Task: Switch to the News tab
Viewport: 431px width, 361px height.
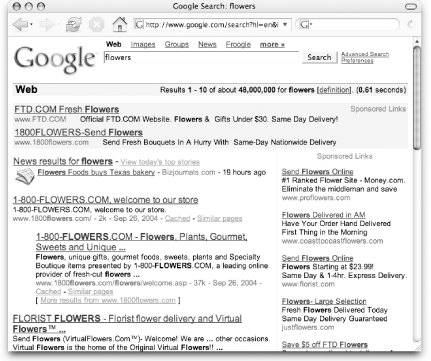Action: click(x=207, y=44)
